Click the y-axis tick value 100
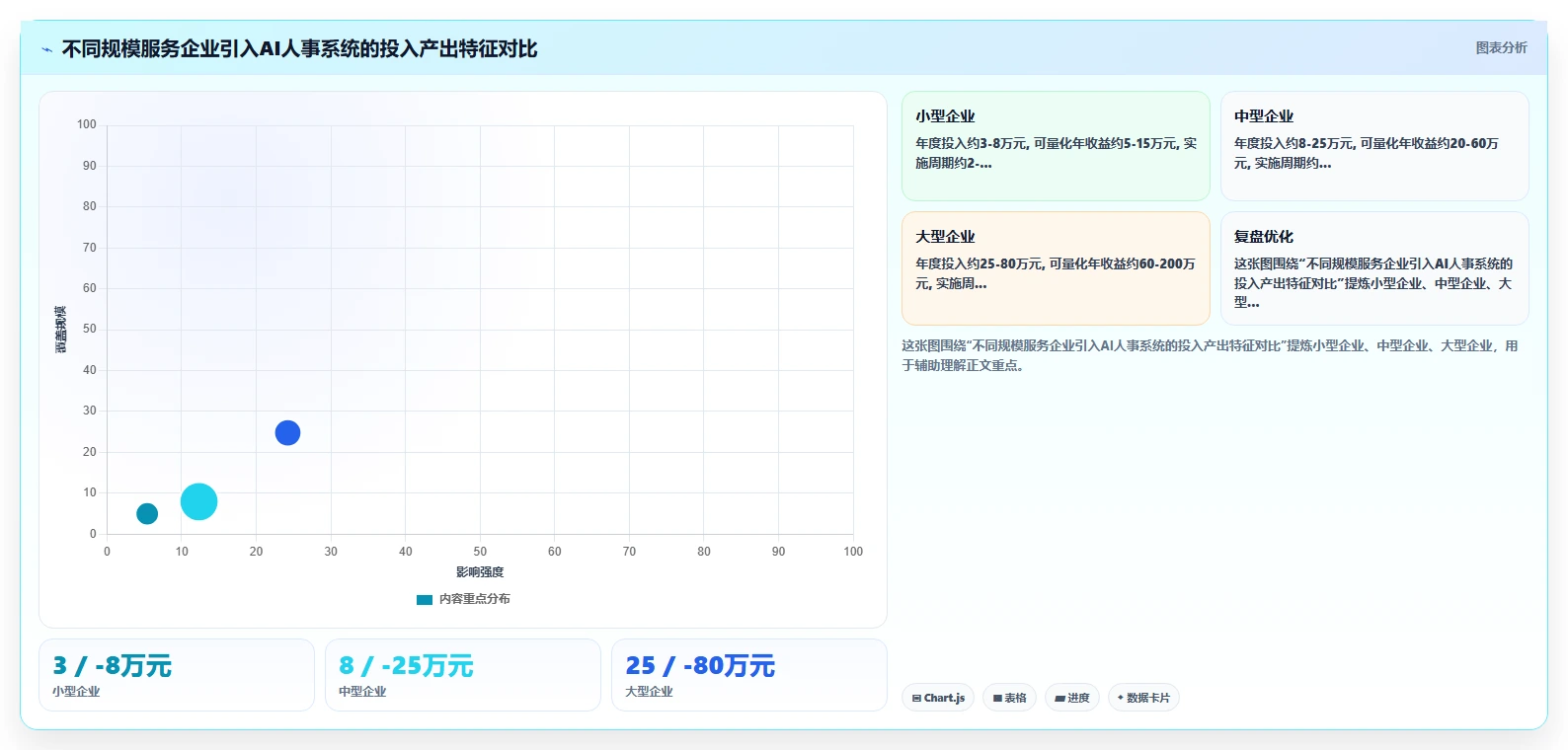 coord(87,124)
